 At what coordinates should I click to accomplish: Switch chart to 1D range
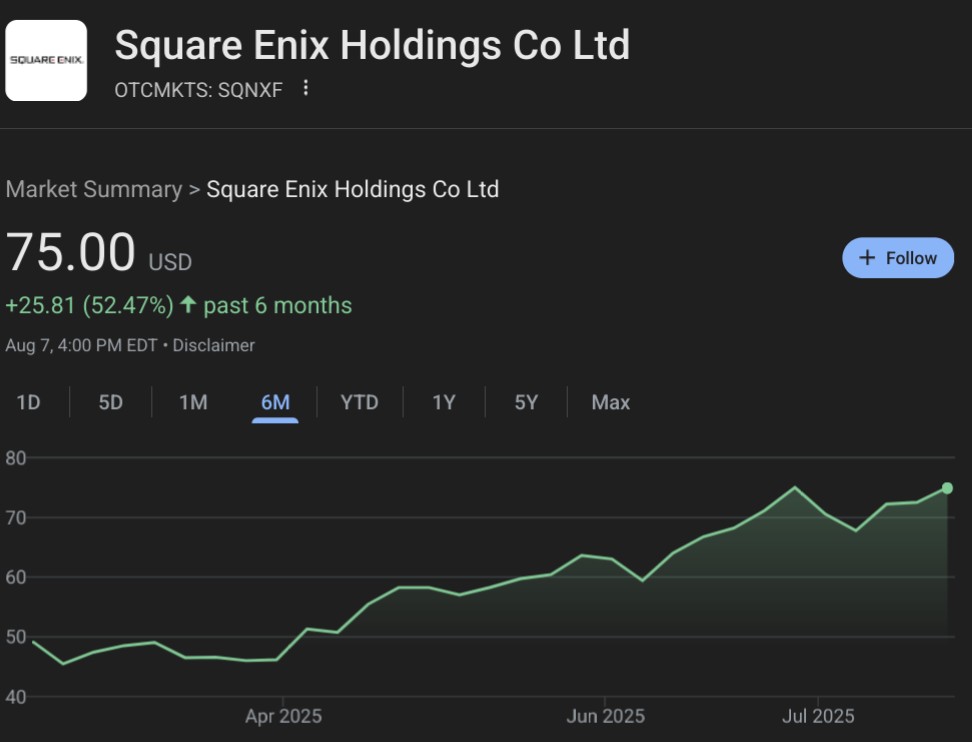tap(29, 402)
